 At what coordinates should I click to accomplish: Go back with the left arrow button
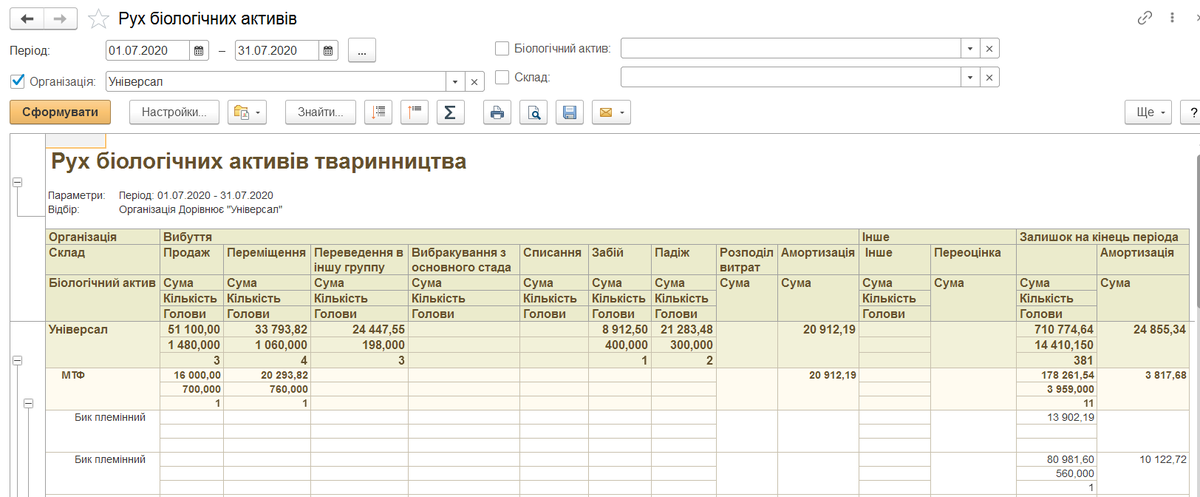coord(28,19)
